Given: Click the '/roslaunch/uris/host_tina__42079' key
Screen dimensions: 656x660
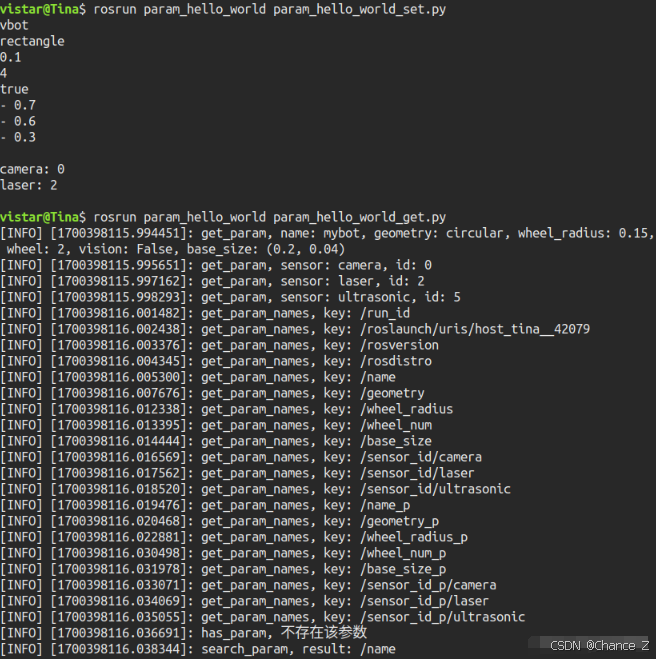Looking at the screenshot, I should [x=475, y=329].
